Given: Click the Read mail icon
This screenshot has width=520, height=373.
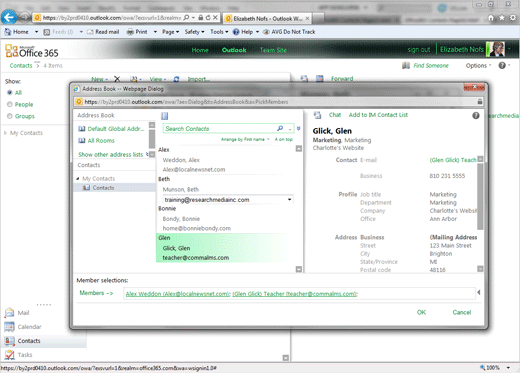Looking at the screenshot, I should point(90,32).
